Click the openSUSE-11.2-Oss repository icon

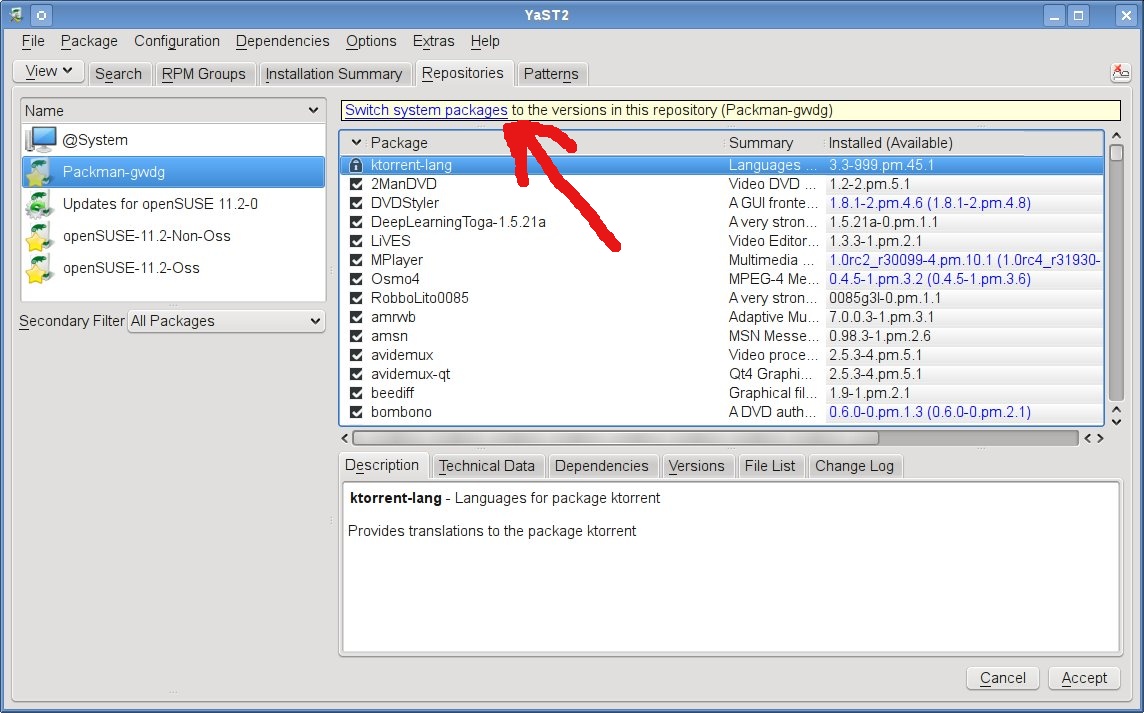click(x=39, y=269)
